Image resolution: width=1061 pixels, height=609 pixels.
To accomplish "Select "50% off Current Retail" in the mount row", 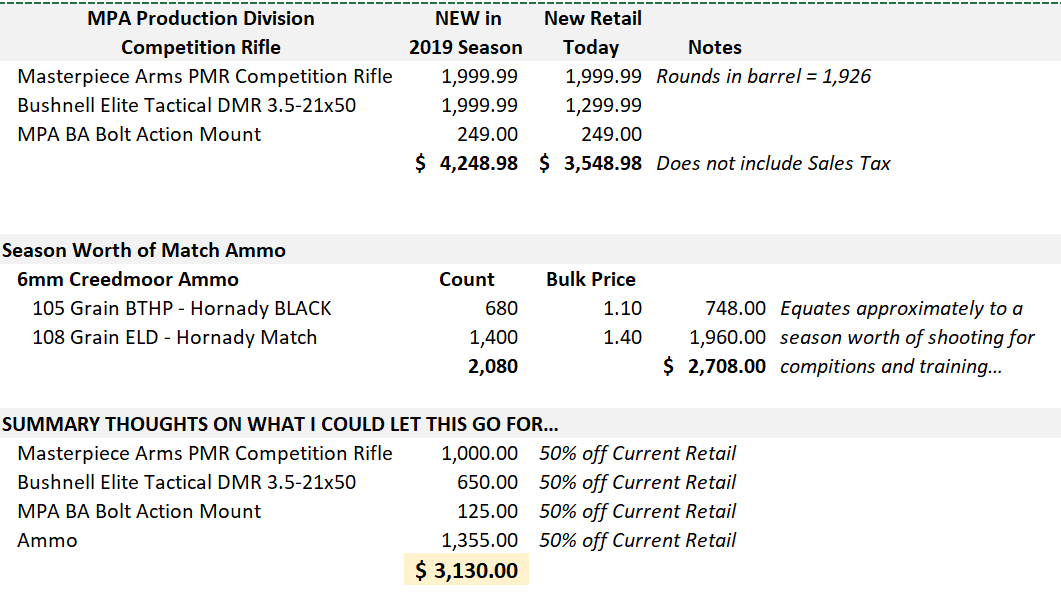I will pyautogui.click(x=637, y=512).
